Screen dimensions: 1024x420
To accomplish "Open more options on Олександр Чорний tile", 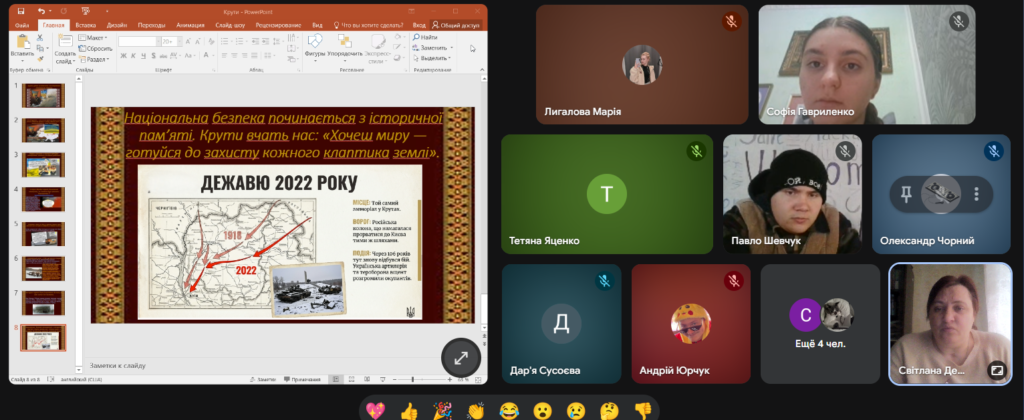I will click(976, 193).
